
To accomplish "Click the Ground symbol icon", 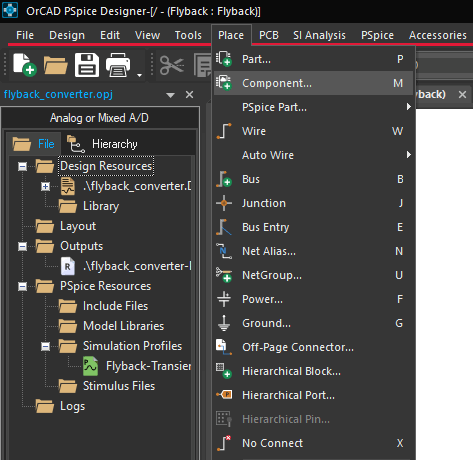I will [x=224, y=323].
